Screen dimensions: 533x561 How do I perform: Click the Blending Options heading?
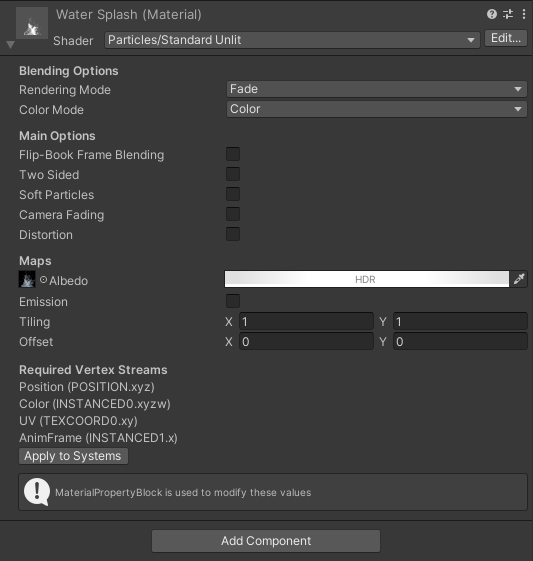(x=69, y=71)
